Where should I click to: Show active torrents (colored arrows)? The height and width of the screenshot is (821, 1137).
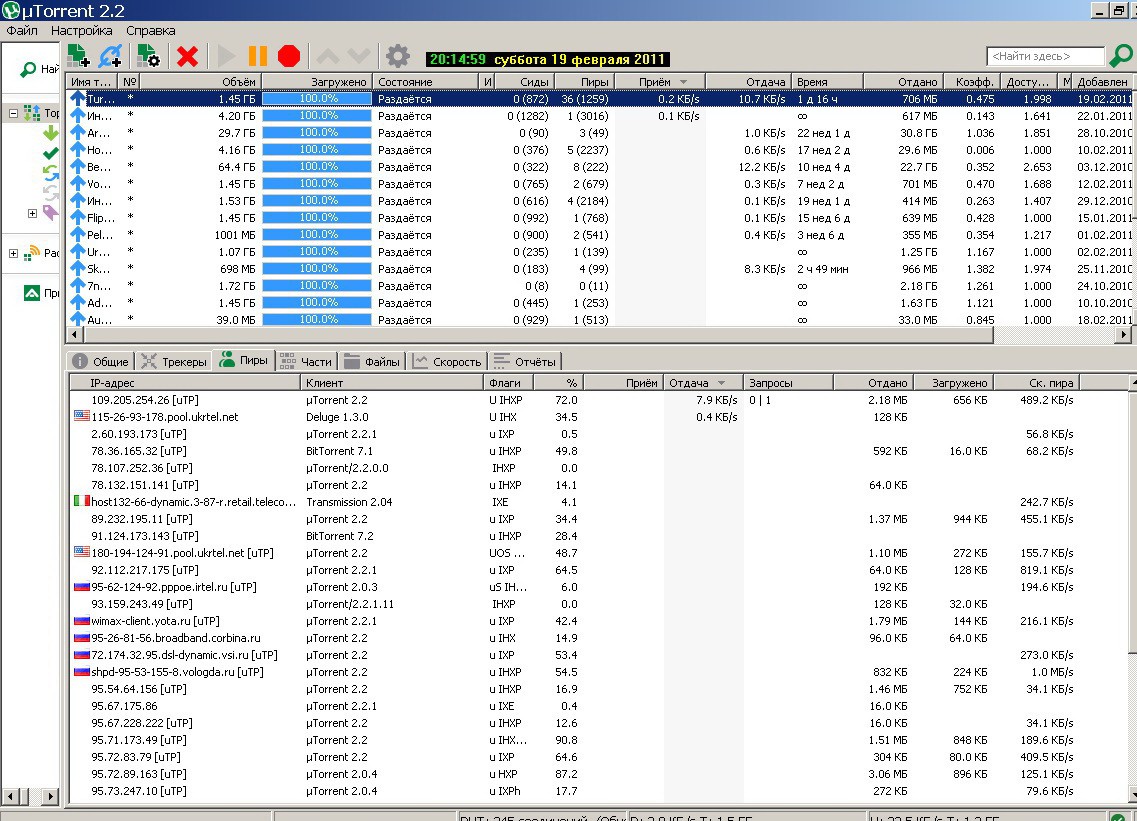(x=50, y=173)
